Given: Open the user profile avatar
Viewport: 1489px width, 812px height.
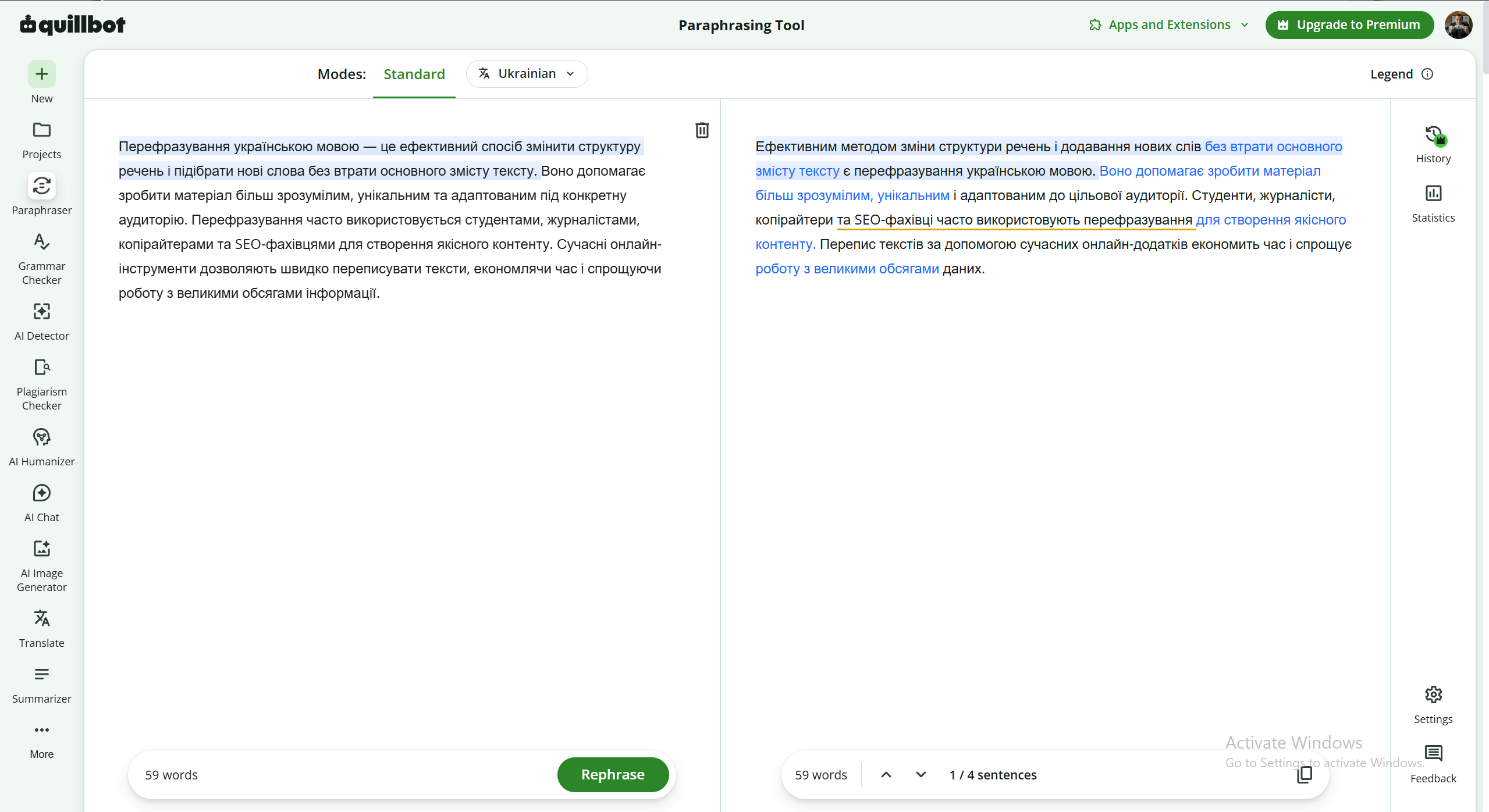Looking at the screenshot, I should (1458, 25).
